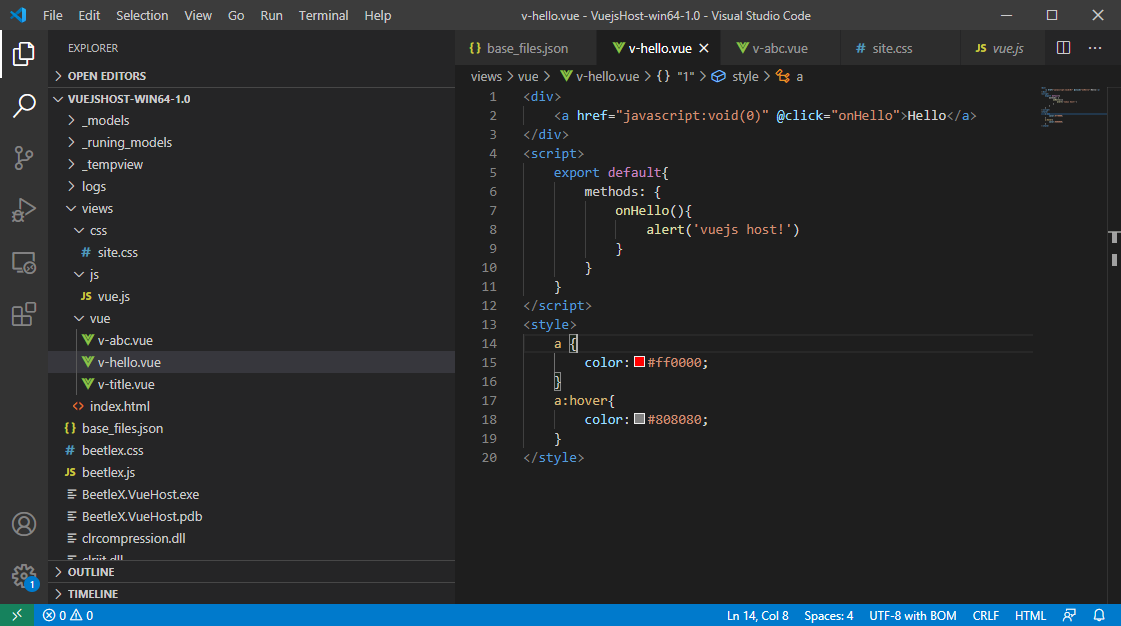The width and height of the screenshot is (1121, 626).
Task: Switch to the base_files.json tab
Action: click(526, 48)
